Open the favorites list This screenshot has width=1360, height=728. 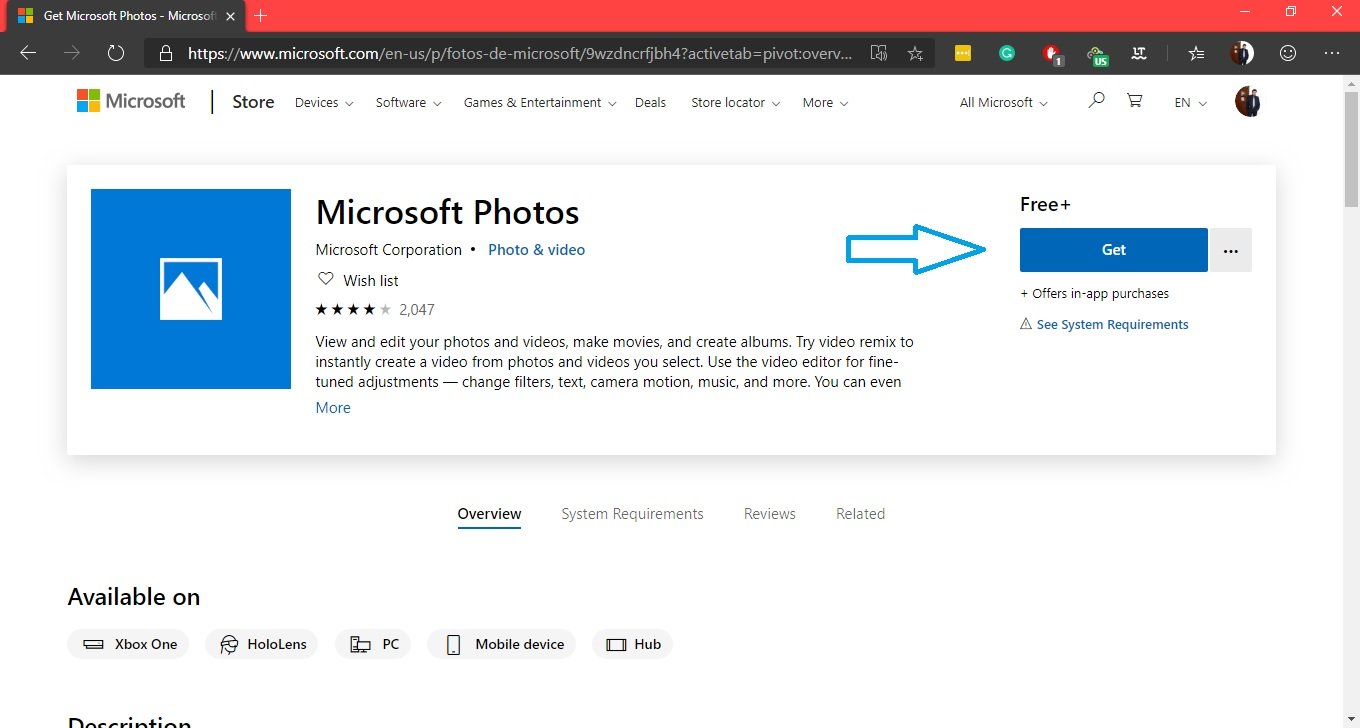click(x=1196, y=53)
